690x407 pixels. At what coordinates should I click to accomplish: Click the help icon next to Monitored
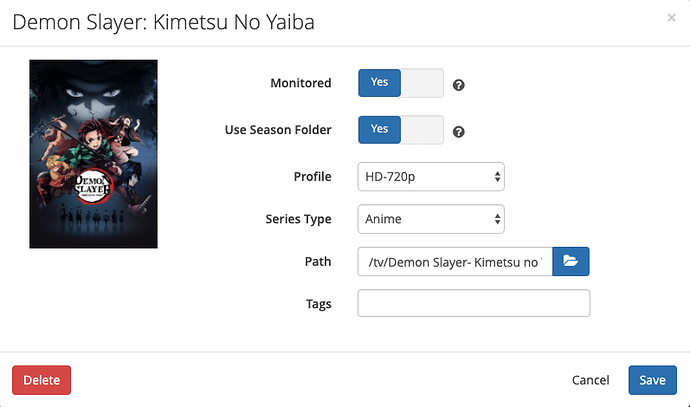click(459, 85)
